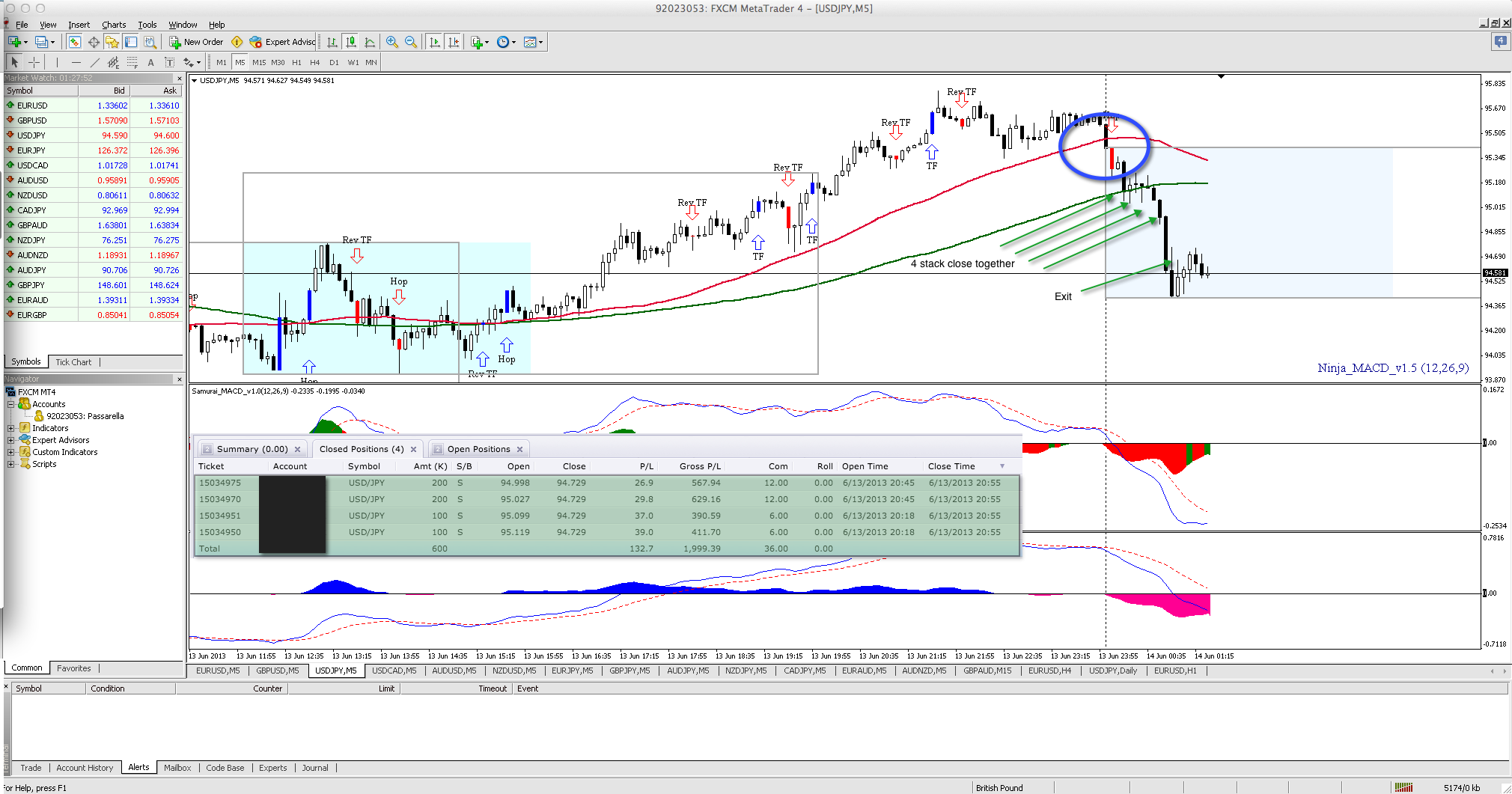Select the crosshair cursor tool
This screenshot has width=1512, height=794.
point(34,62)
